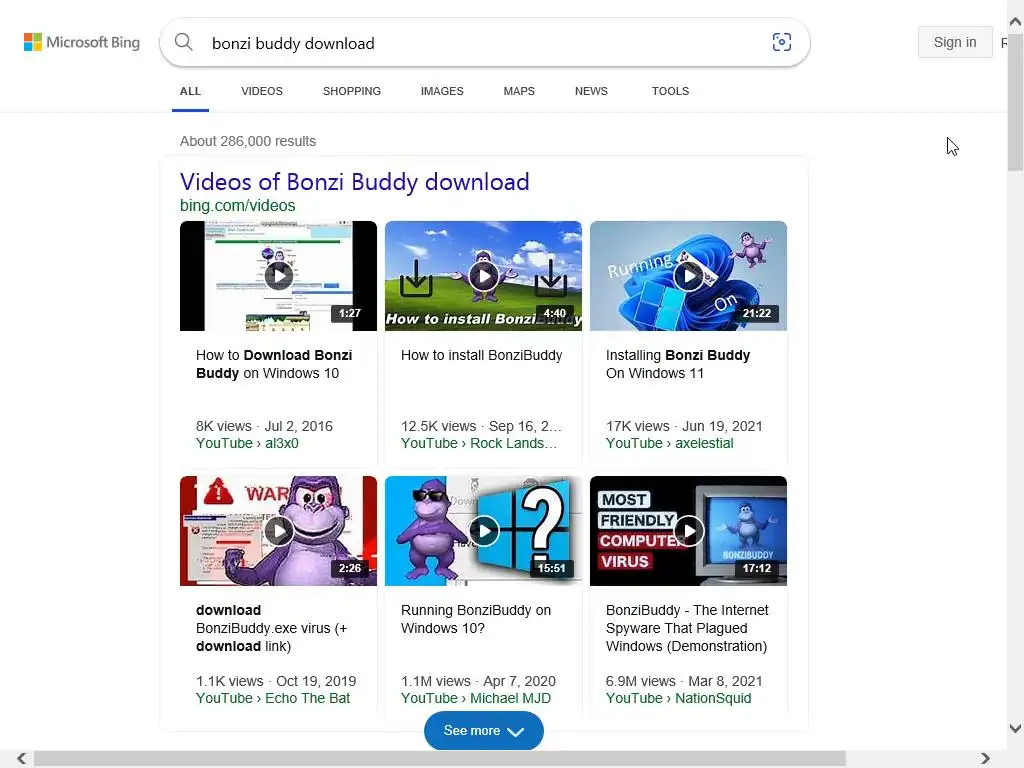
Task: Open 'How to Download Bonzi Buddy on Windows 10' title
Action: pyautogui.click(x=274, y=364)
